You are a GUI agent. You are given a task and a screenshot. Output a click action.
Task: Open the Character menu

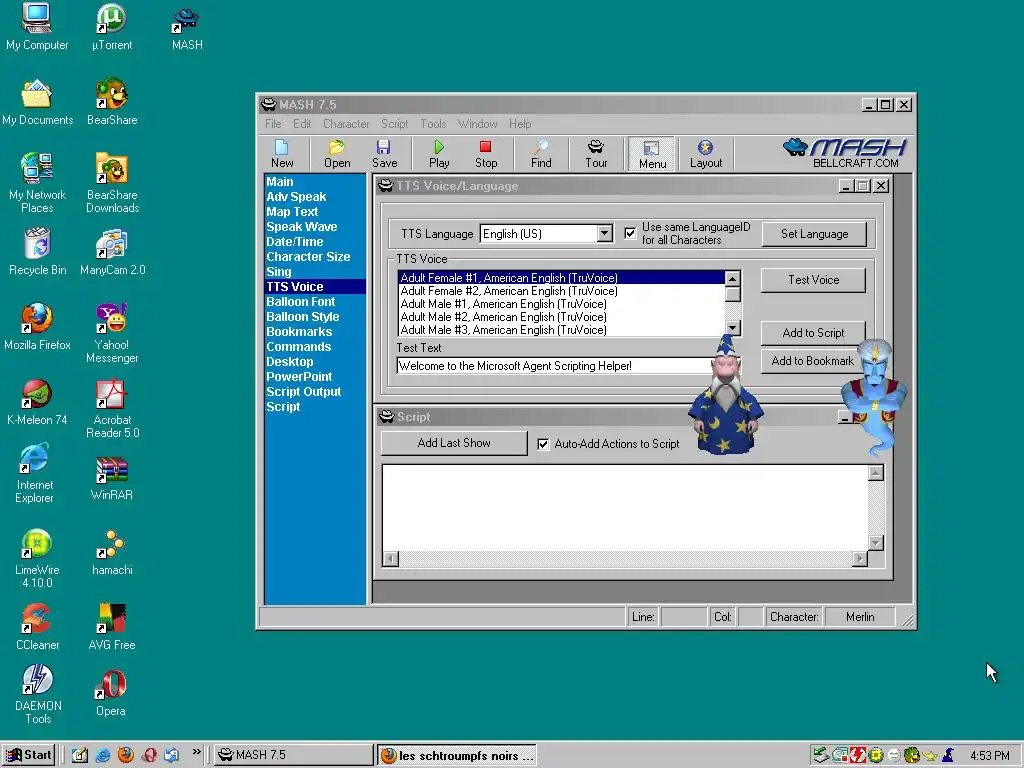pos(346,123)
